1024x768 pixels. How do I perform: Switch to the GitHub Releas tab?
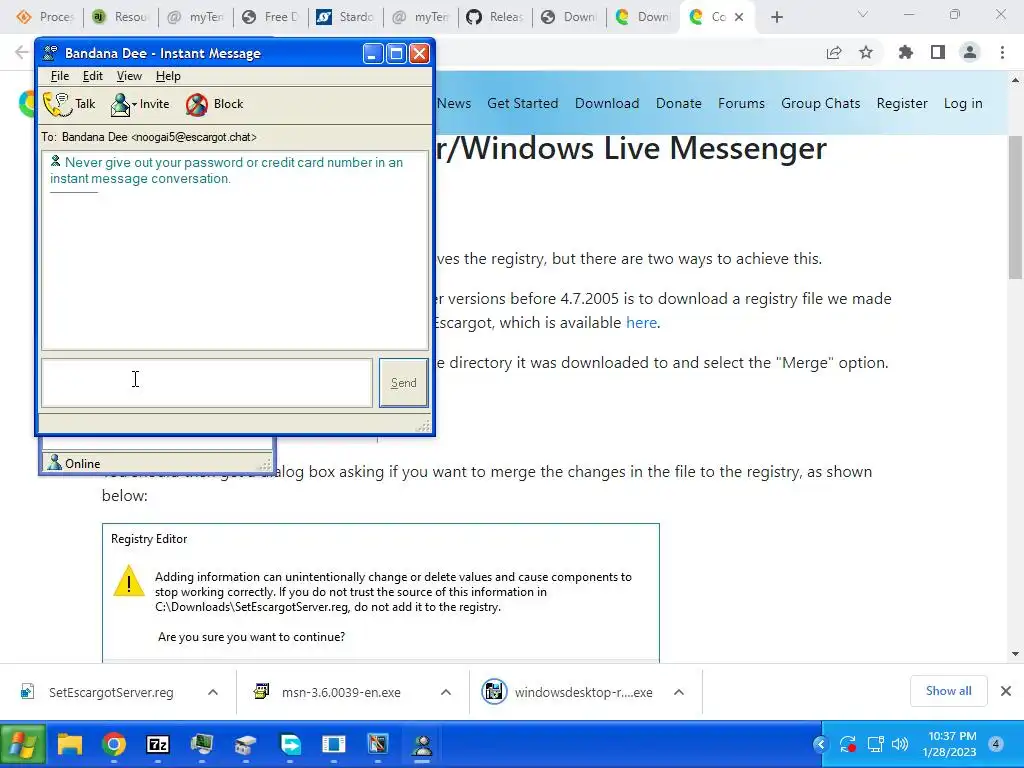(x=496, y=17)
